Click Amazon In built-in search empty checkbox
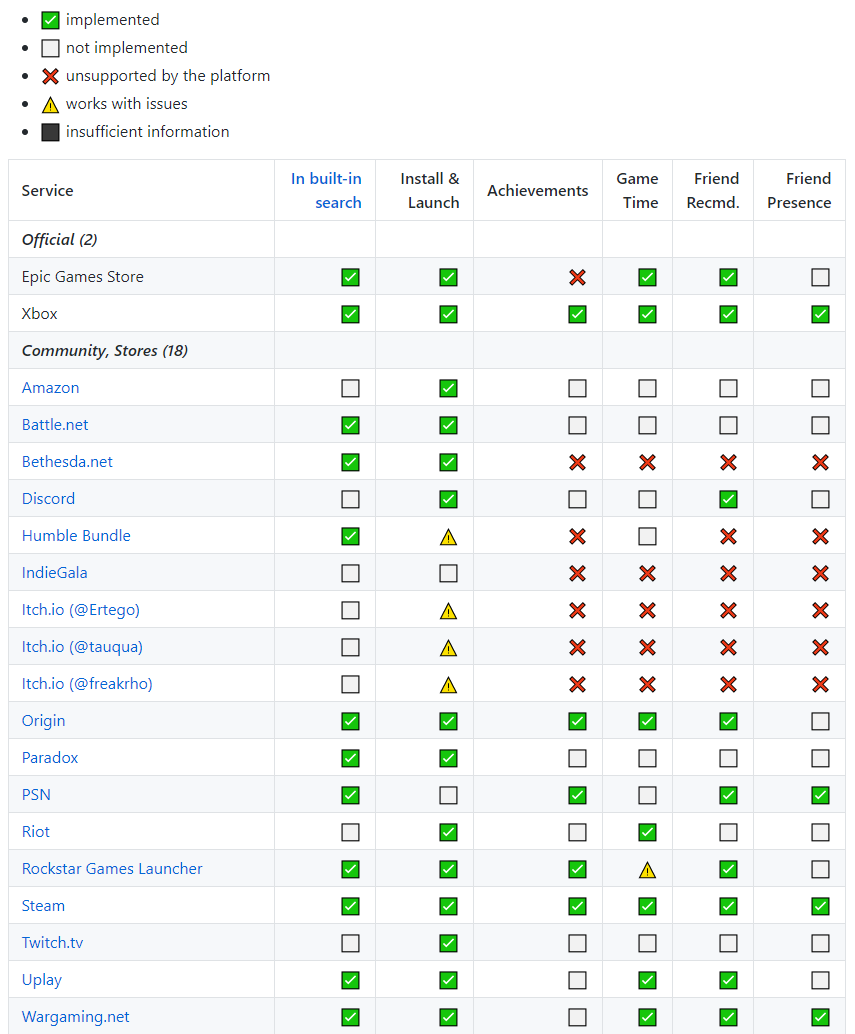The height and width of the screenshot is (1034, 855). coord(350,388)
